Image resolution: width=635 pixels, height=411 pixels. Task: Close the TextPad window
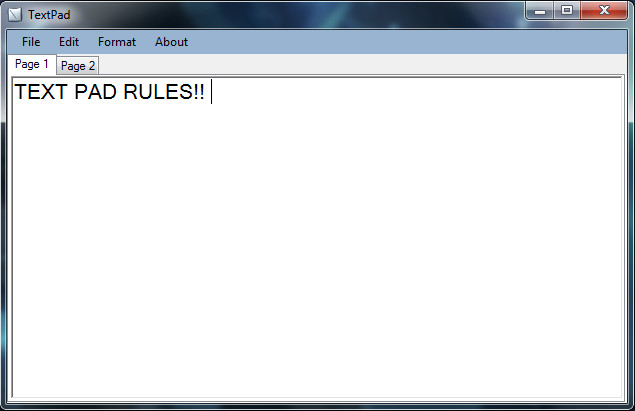click(x=604, y=11)
